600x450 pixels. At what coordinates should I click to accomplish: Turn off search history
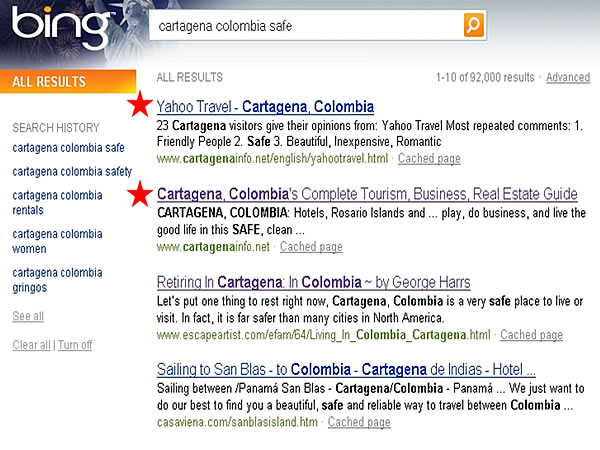tap(75, 345)
